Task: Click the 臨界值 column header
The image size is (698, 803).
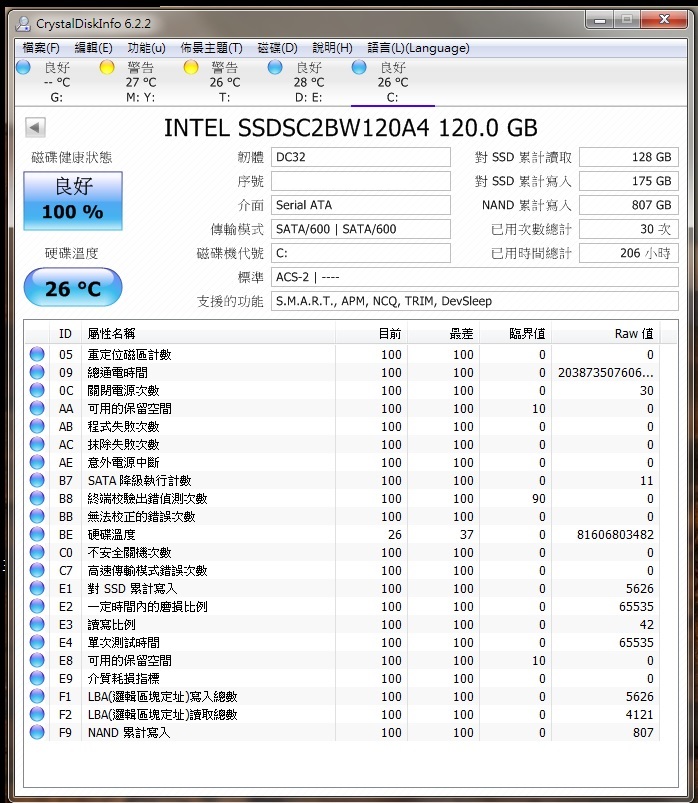Action: tap(516, 334)
